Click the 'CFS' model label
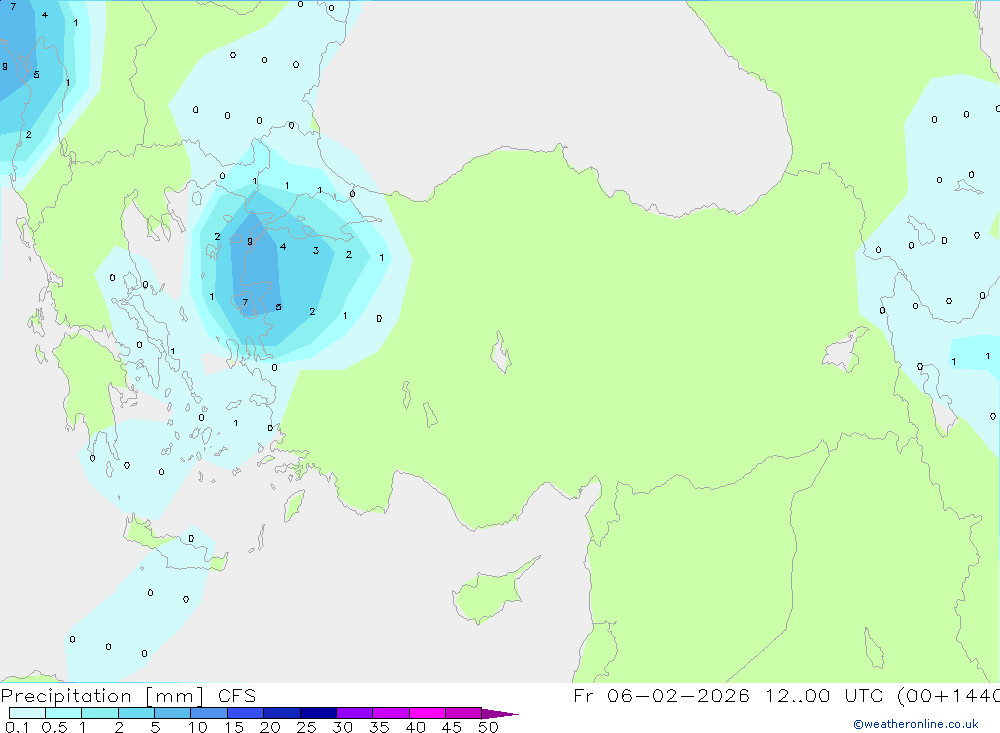This screenshot has height=733, width=1000. coord(237,696)
